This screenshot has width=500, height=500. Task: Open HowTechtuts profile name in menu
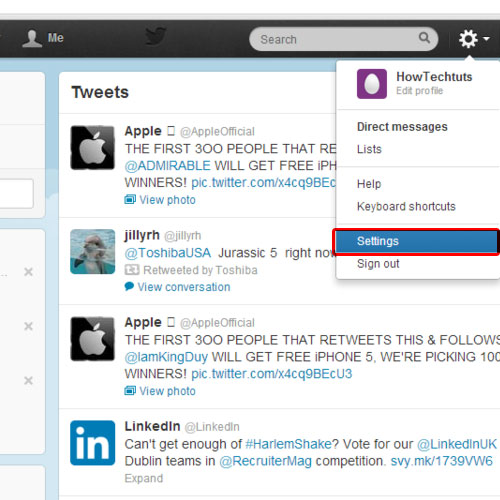[x=434, y=77]
